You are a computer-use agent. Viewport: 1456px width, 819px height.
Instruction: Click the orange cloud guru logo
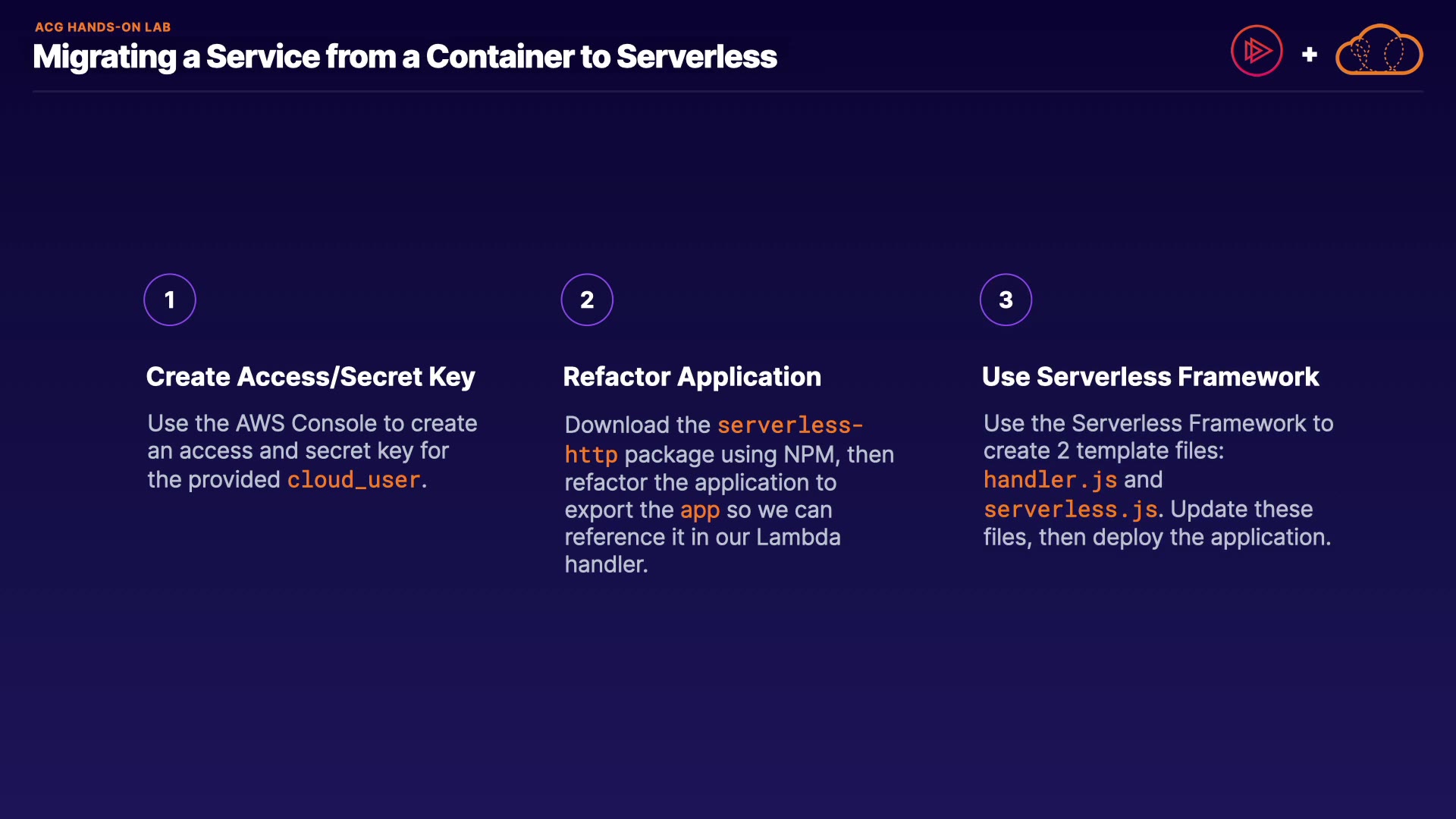click(x=1379, y=51)
